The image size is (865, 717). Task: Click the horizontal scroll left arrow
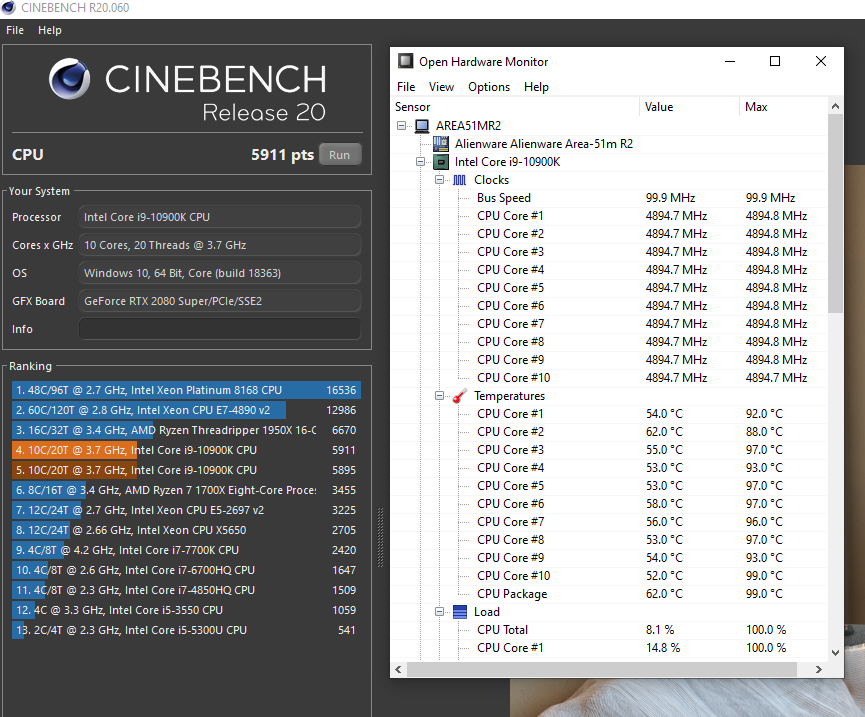click(398, 670)
